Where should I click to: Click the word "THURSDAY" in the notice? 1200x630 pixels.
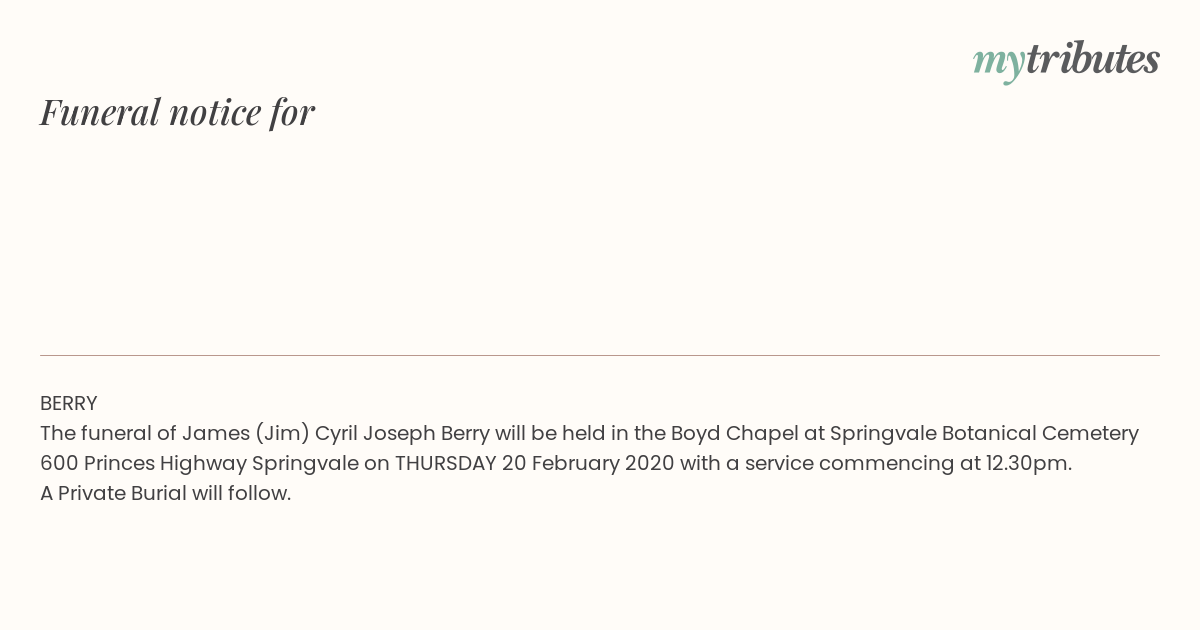pos(446,464)
